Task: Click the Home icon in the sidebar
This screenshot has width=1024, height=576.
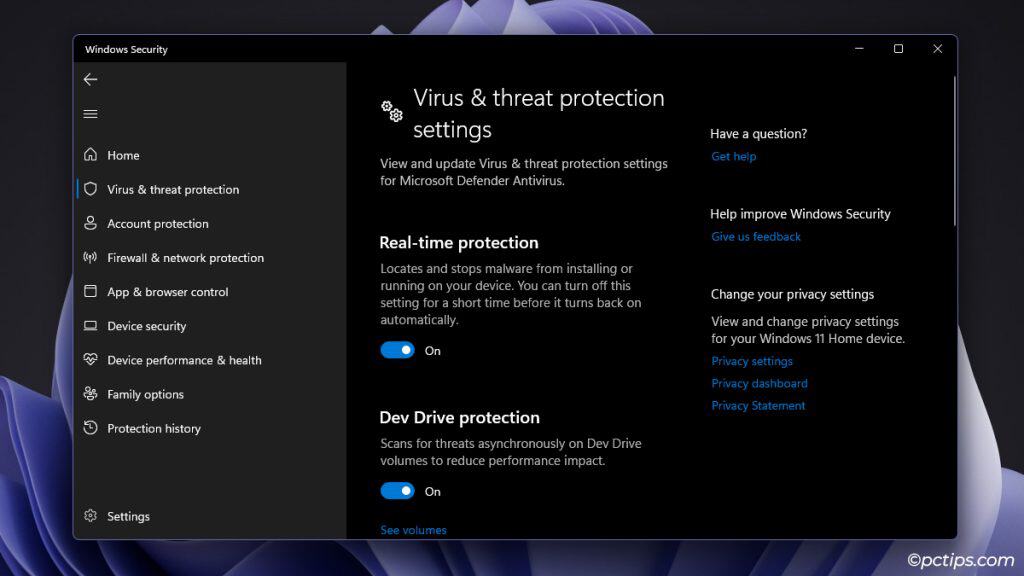Action: click(x=90, y=155)
